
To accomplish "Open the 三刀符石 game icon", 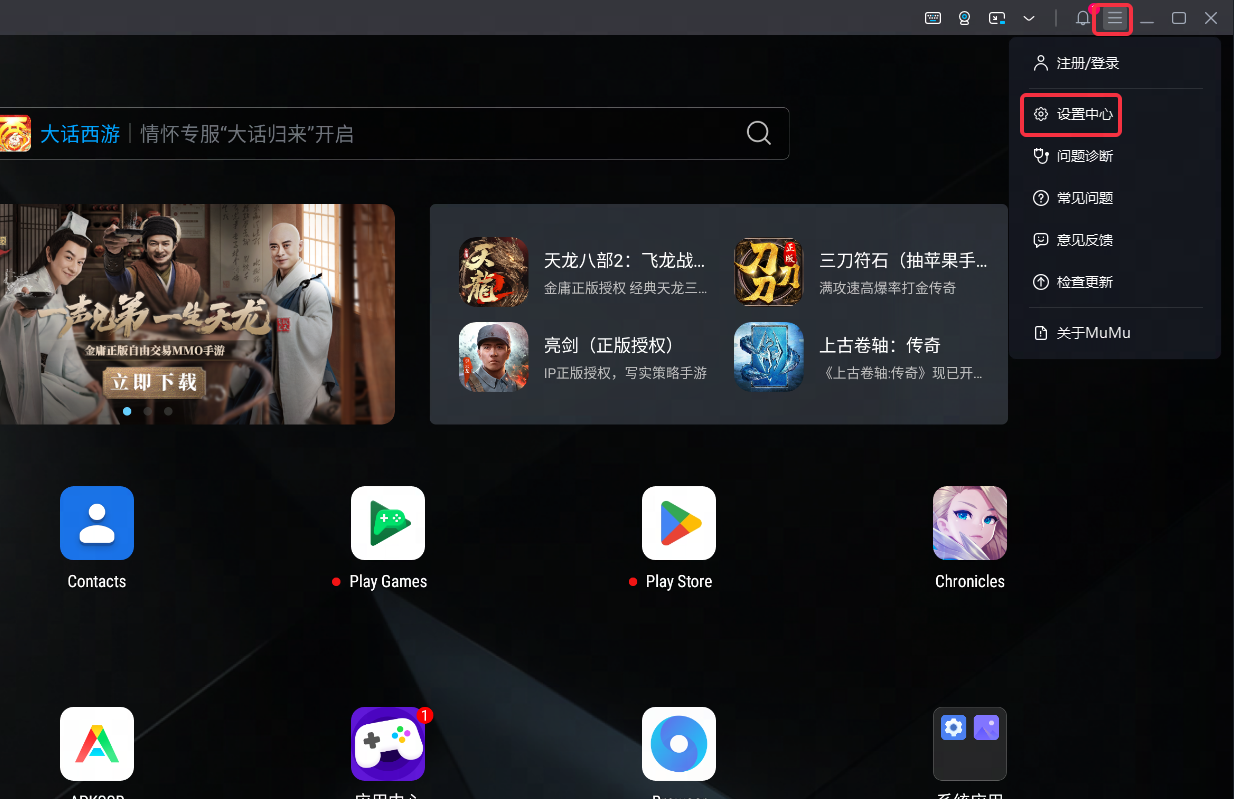I will [769, 272].
